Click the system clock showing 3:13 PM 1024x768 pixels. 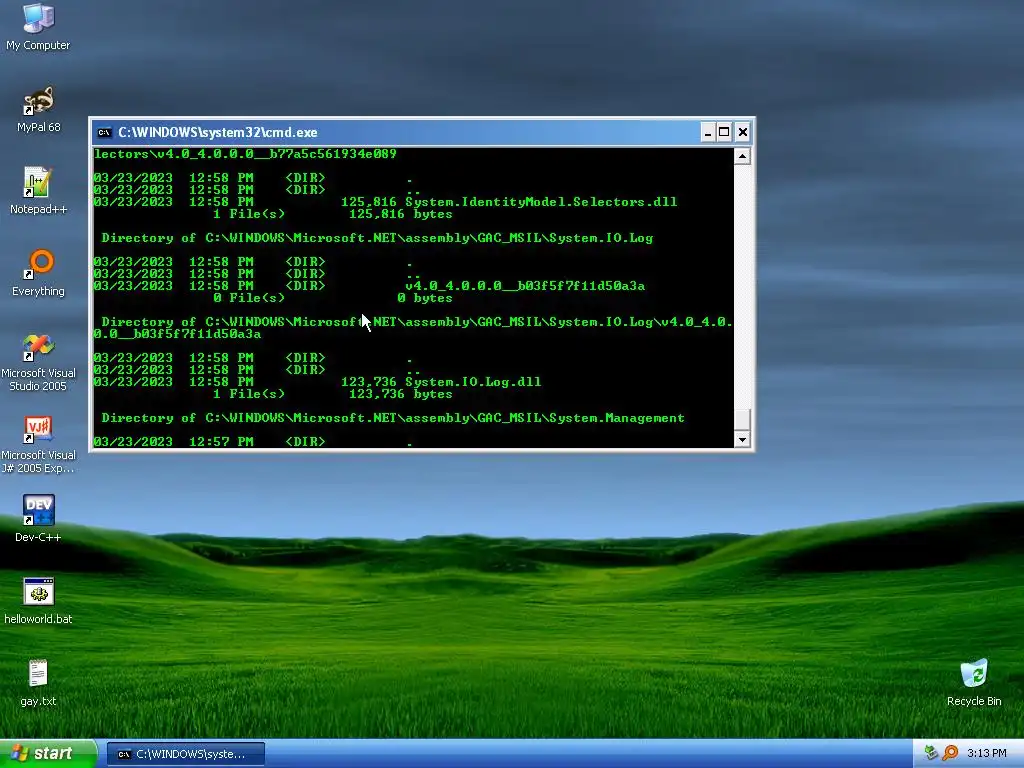click(986, 753)
